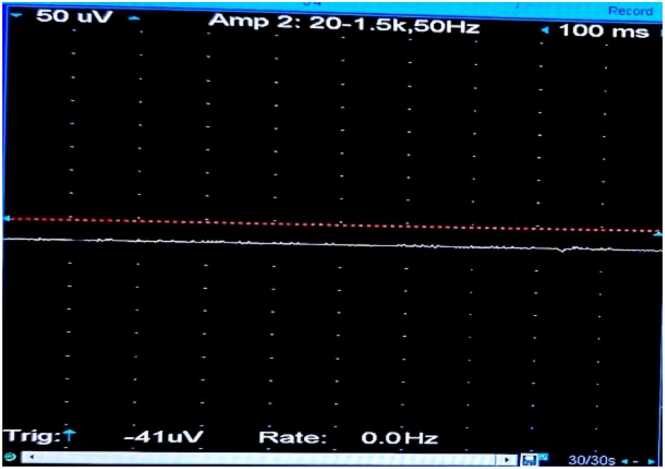Click the save disk icon beside scrollbar
Screen dimensions: 665x469
(x=529, y=460)
